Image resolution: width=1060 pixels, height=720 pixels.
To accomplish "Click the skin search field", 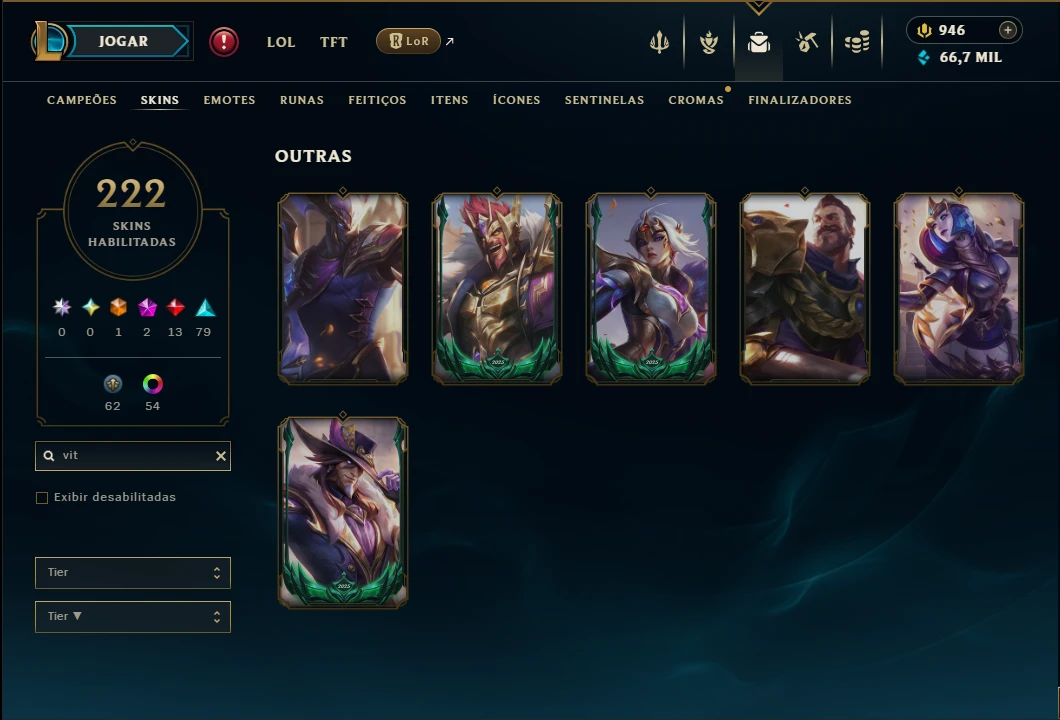I will 132,456.
